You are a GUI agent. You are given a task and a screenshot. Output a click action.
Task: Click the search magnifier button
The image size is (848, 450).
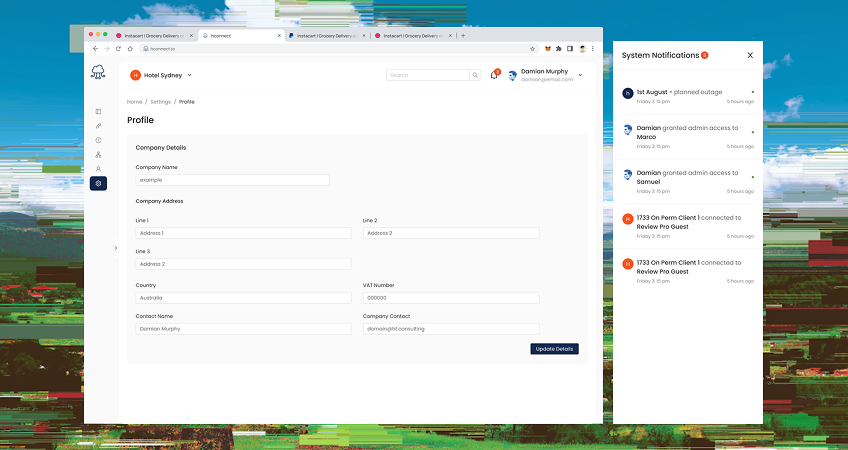475,75
